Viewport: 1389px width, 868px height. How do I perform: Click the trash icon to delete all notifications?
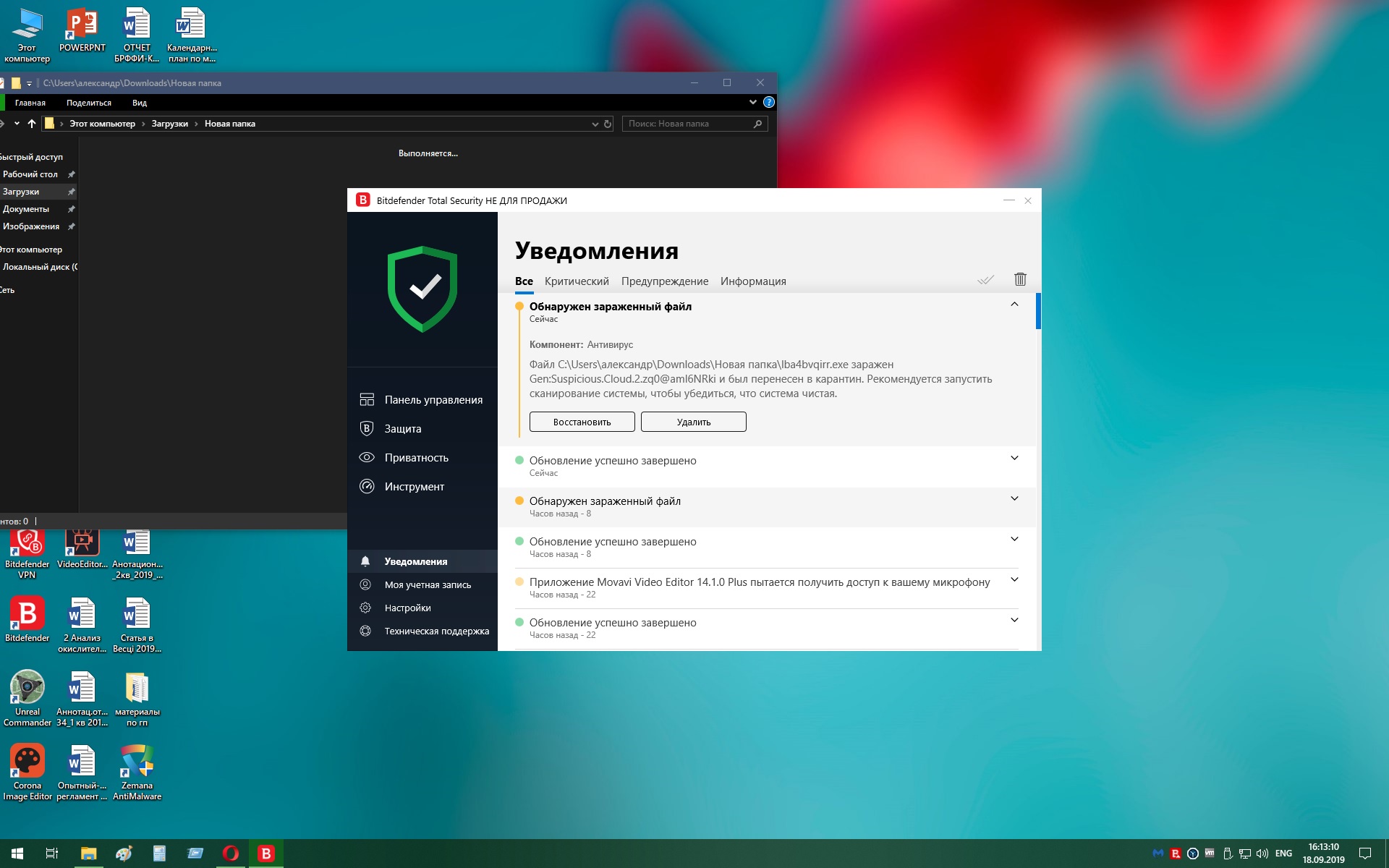click(x=1020, y=279)
